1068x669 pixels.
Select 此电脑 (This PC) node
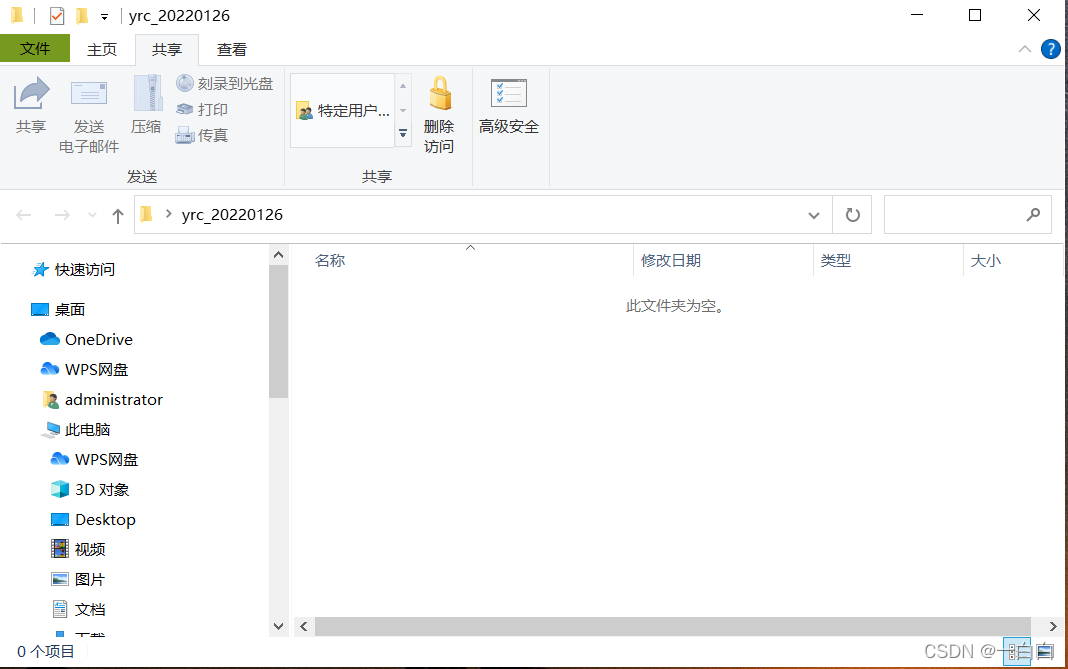(77, 429)
